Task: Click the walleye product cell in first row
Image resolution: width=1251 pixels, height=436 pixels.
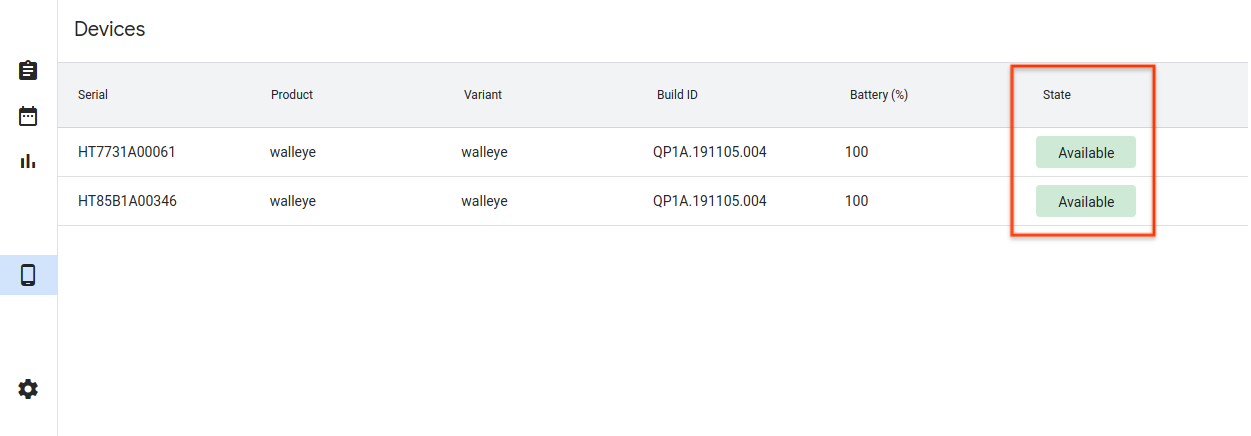Action: pyautogui.click(x=293, y=152)
